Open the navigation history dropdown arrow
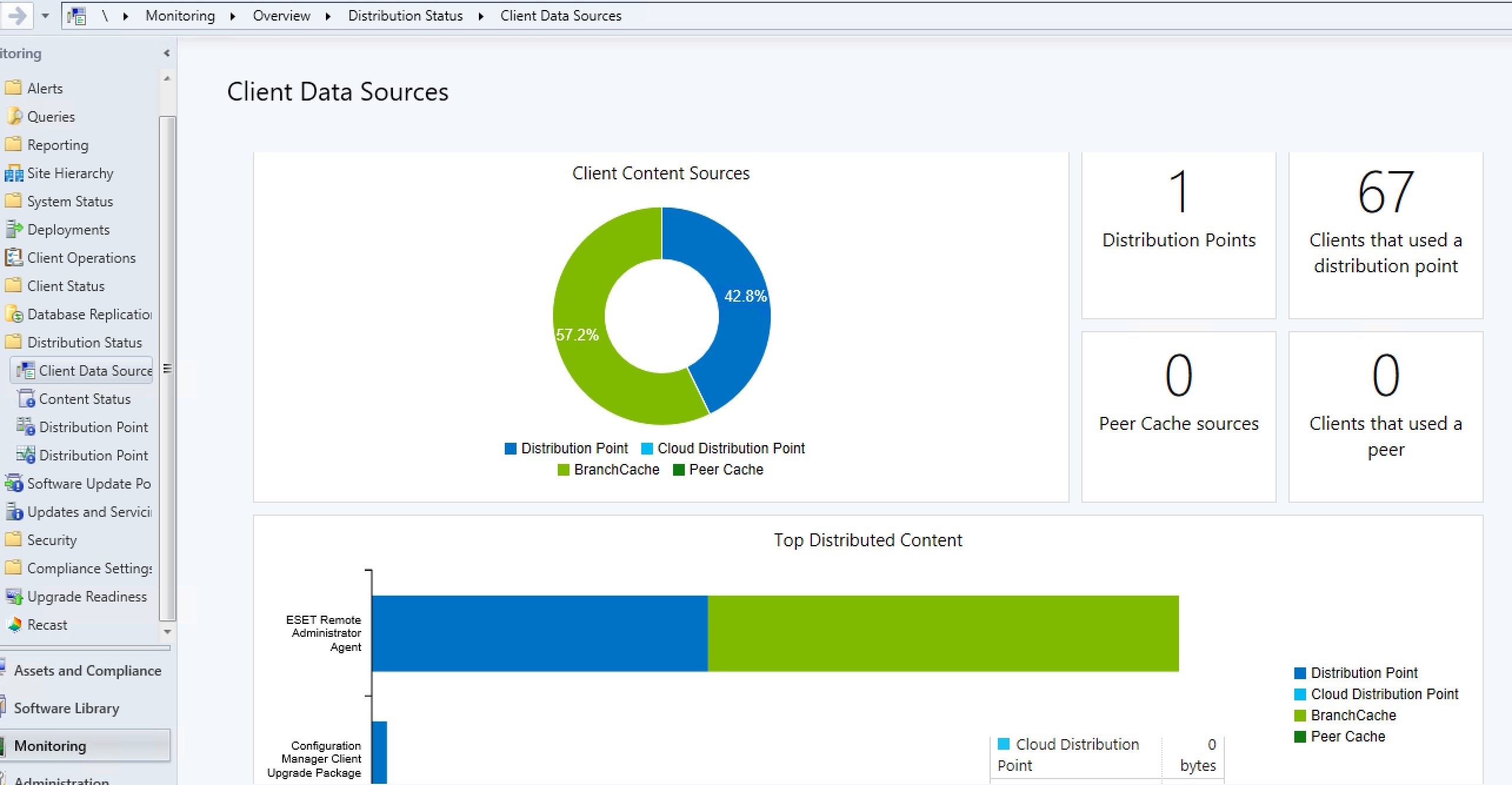The height and width of the screenshot is (785, 1512). tap(45, 16)
